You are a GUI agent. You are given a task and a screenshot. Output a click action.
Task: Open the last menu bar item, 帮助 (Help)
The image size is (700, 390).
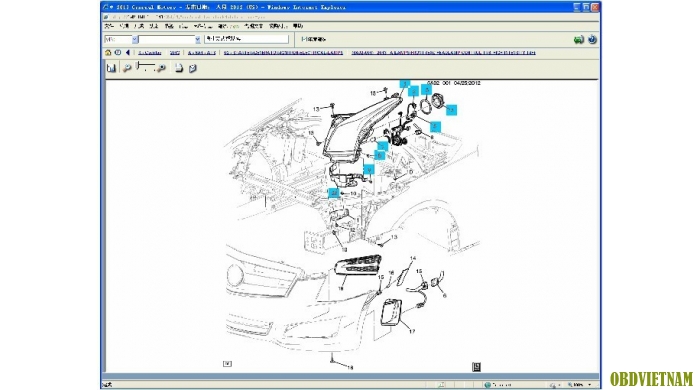point(298,26)
